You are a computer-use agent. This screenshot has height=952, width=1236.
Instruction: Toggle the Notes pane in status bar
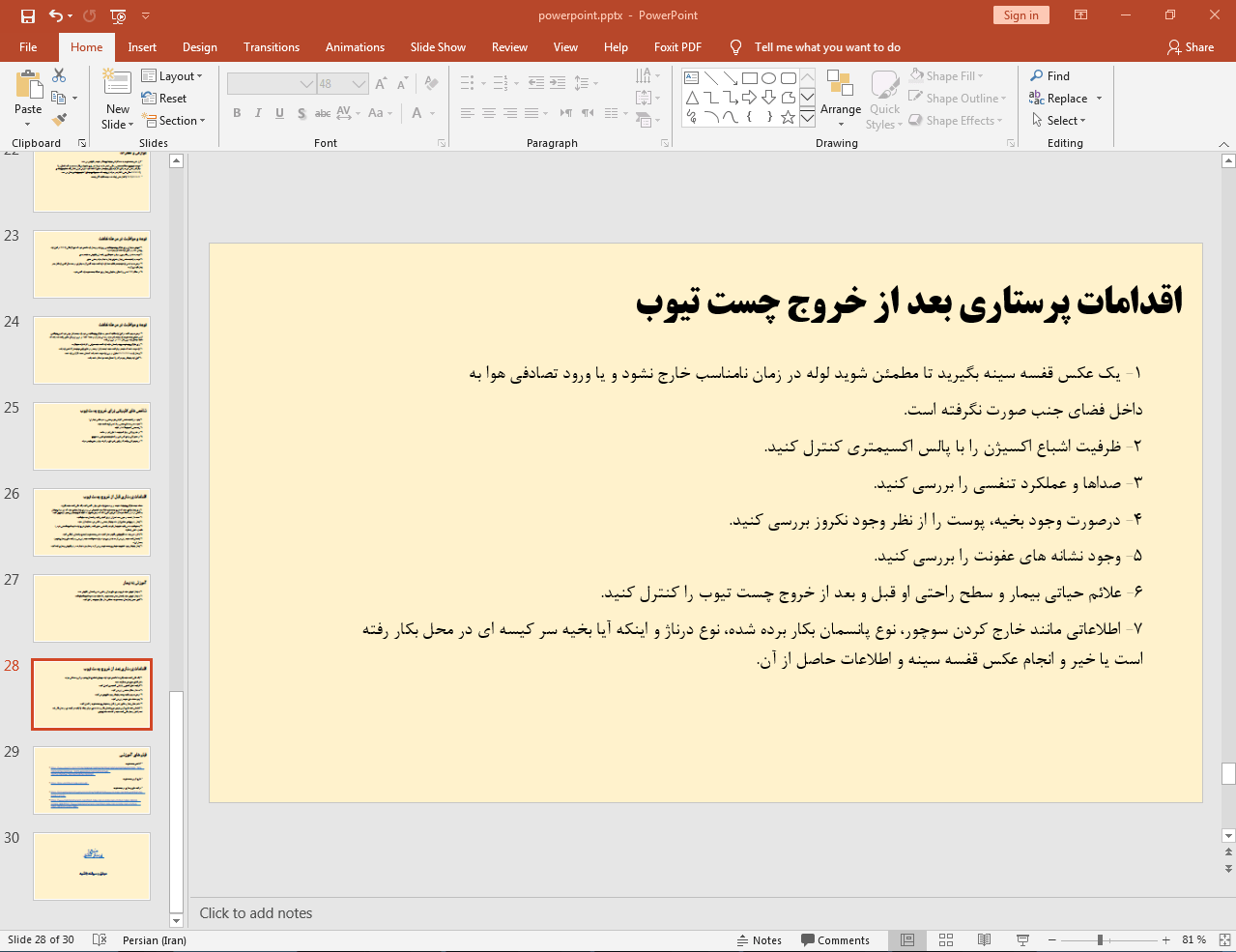tap(759, 940)
